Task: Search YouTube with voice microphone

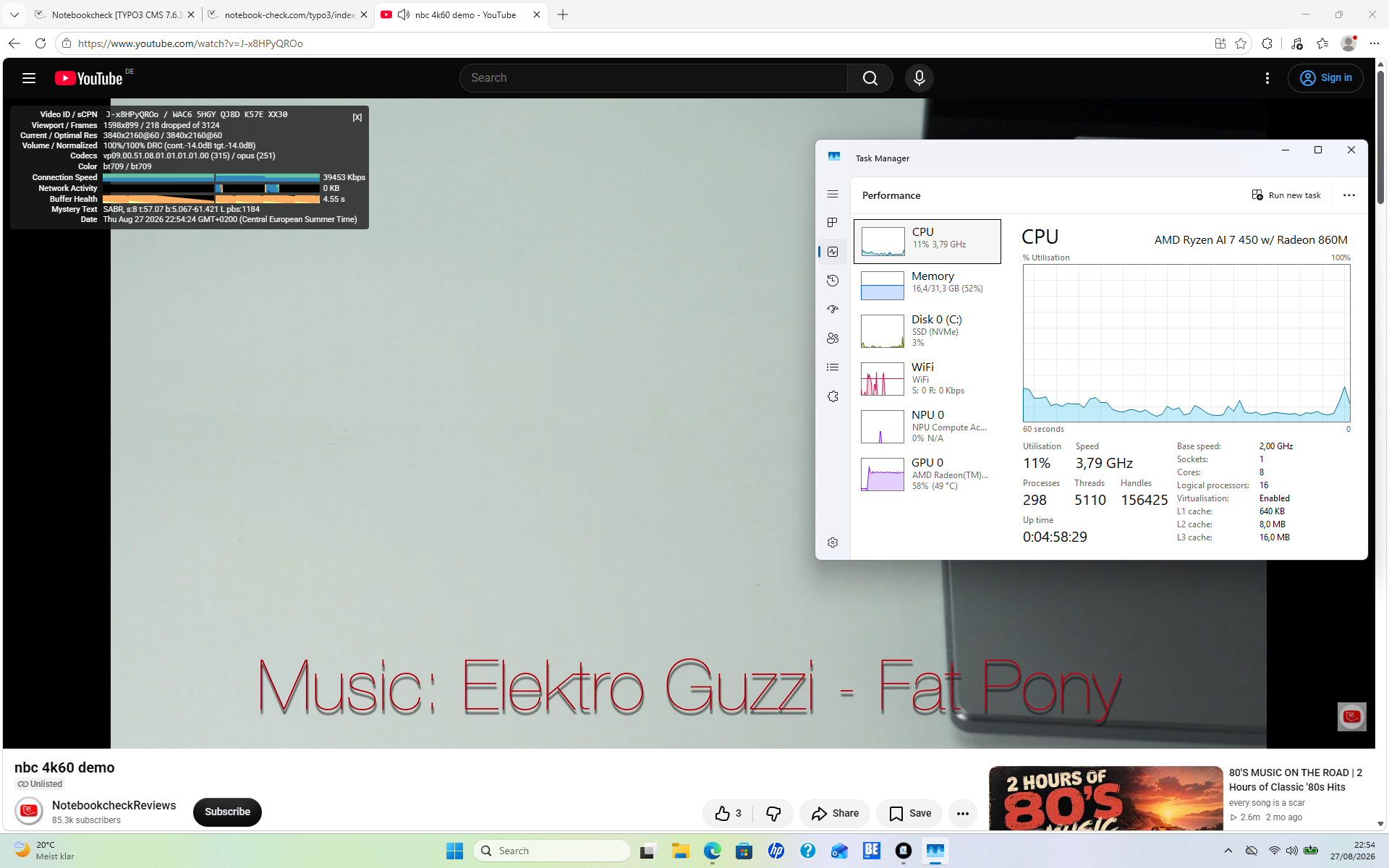Action: point(919,78)
